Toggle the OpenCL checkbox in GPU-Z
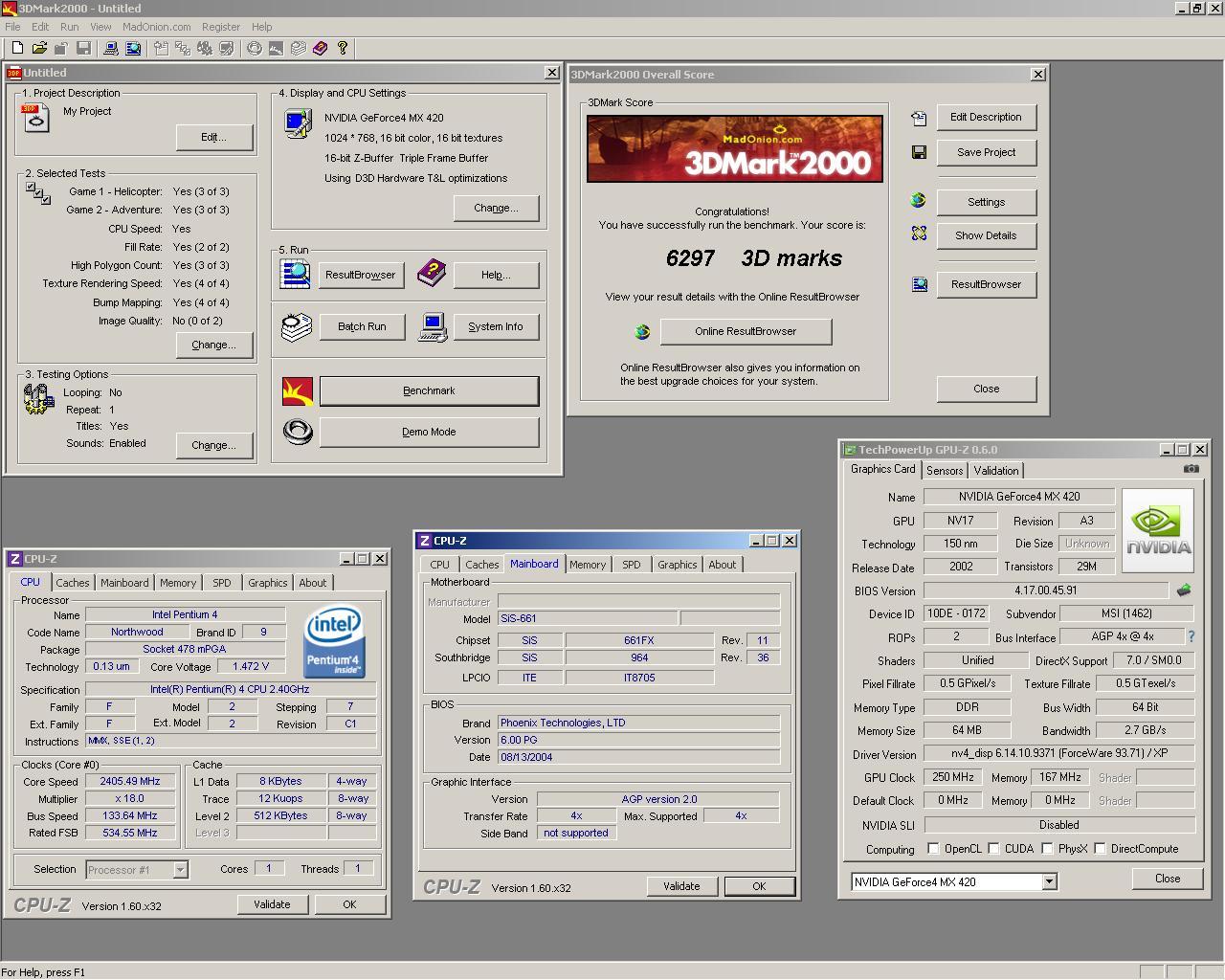The image size is (1225, 980). [933, 849]
